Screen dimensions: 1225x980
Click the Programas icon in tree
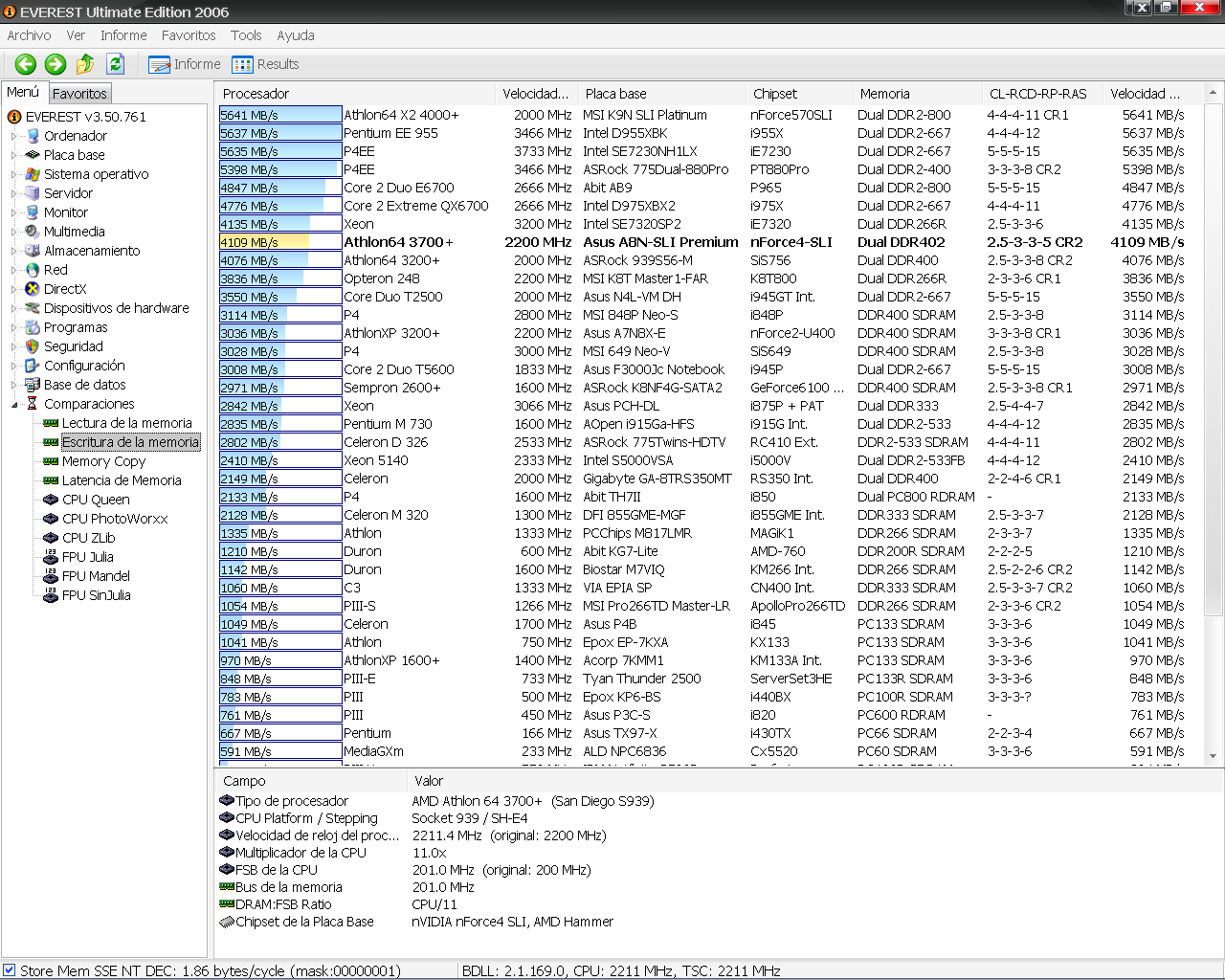[x=33, y=327]
